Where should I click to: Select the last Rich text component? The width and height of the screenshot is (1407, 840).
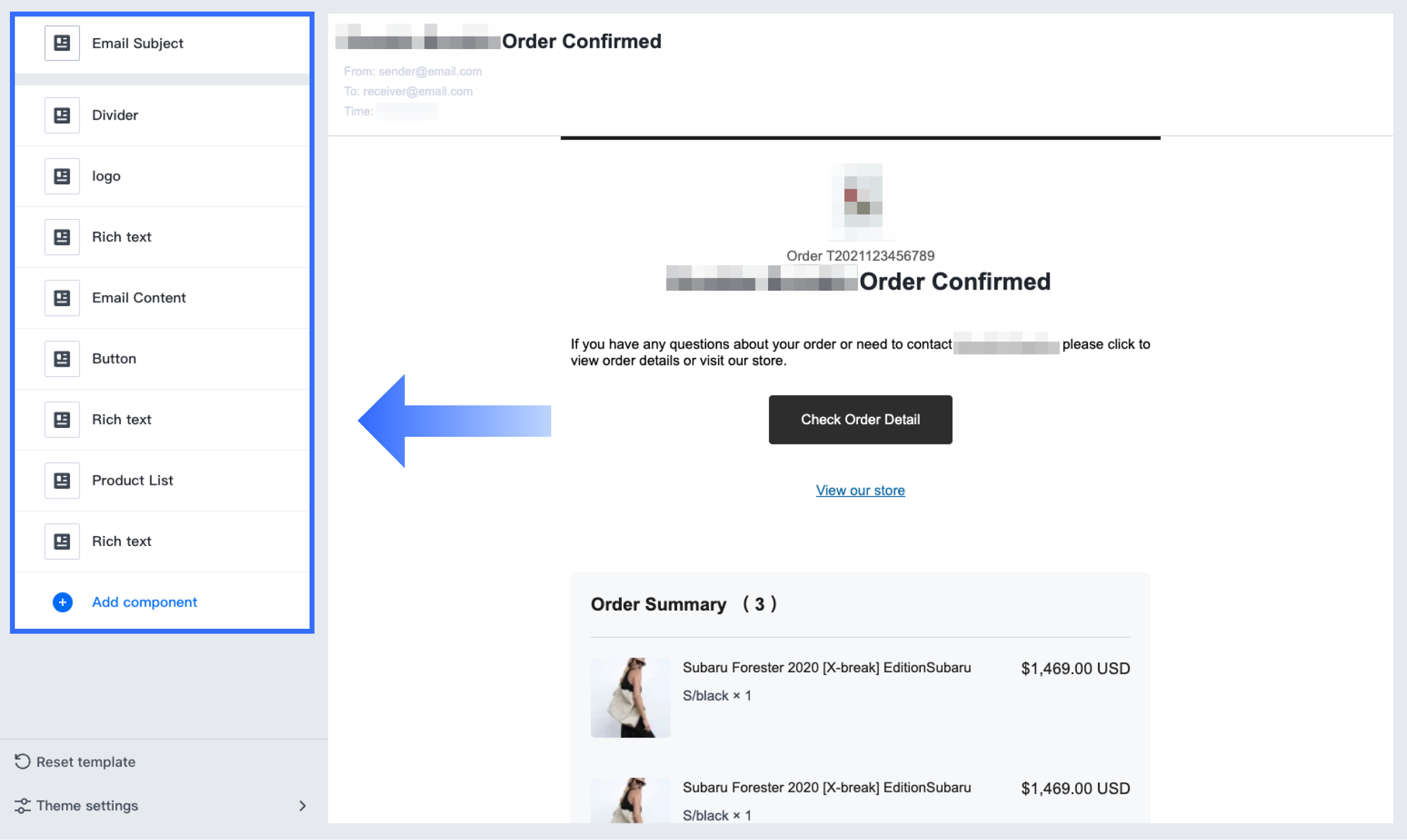(x=122, y=541)
